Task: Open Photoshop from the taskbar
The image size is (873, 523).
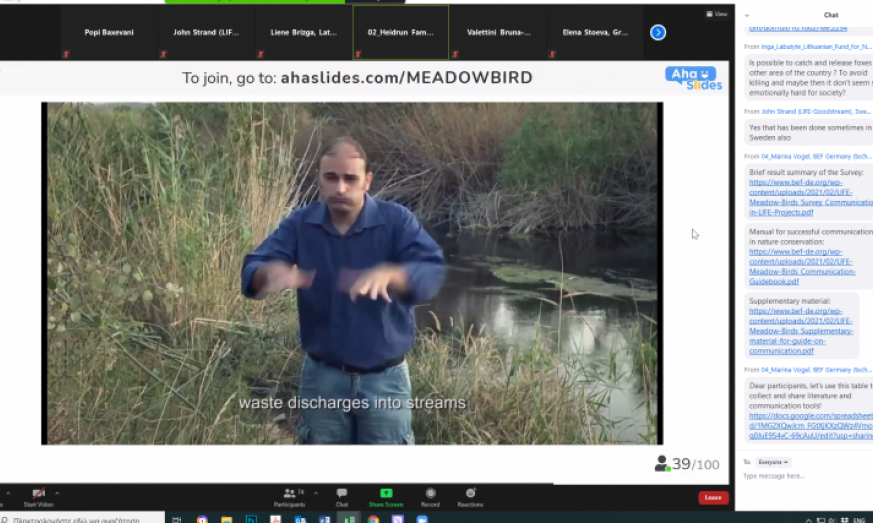Action: (x=251, y=520)
